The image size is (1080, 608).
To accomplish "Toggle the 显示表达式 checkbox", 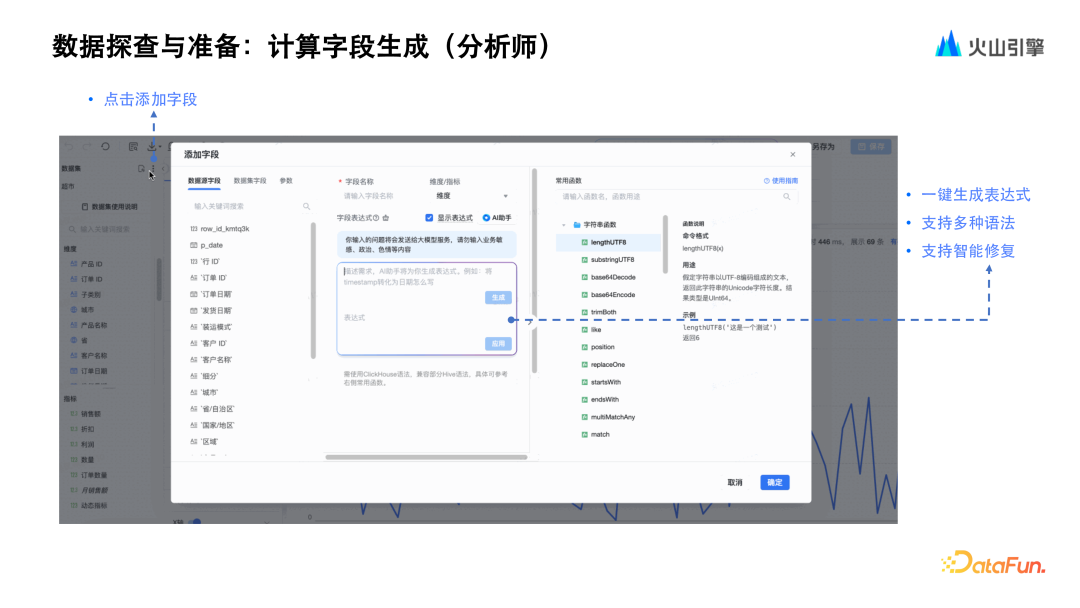I will pyautogui.click(x=429, y=217).
